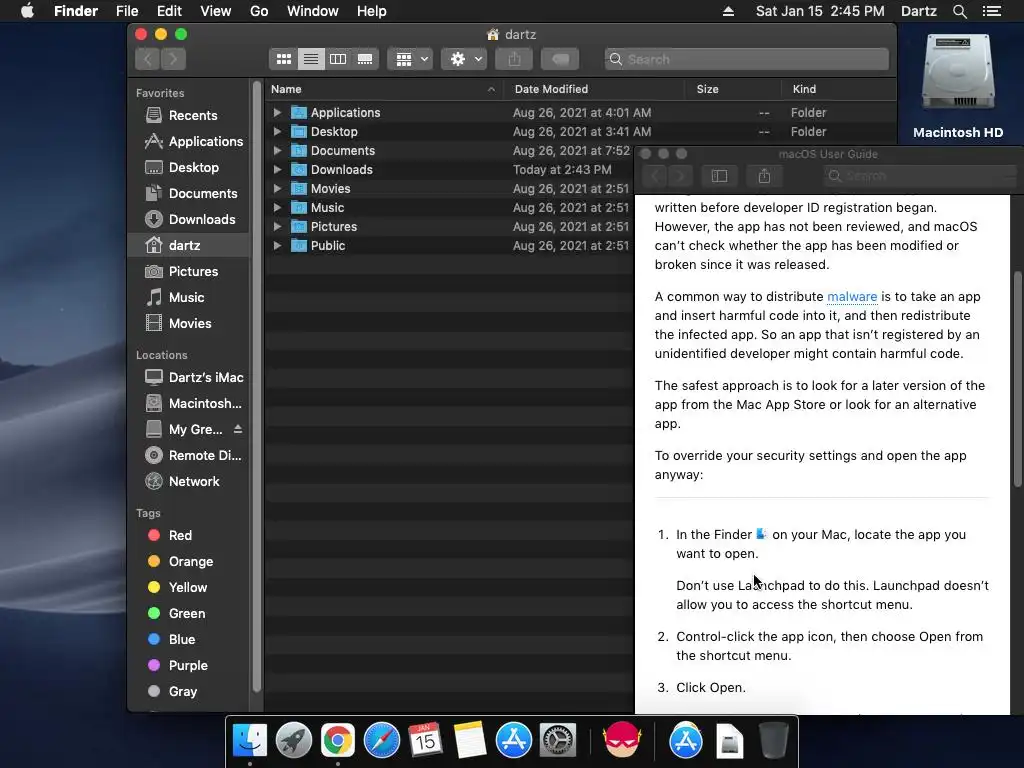Open the Edit menu
Viewport: 1024px width, 768px height.
coord(169,11)
